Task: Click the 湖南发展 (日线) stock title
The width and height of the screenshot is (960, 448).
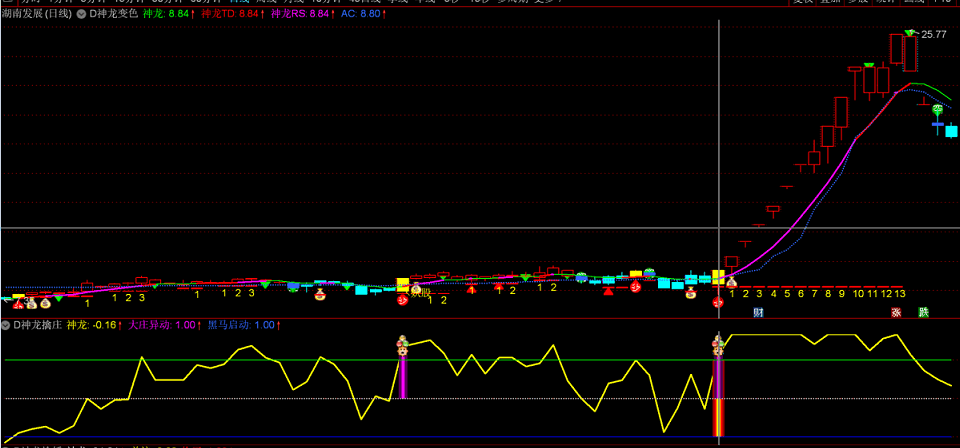Action: pyautogui.click(x=37, y=16)
